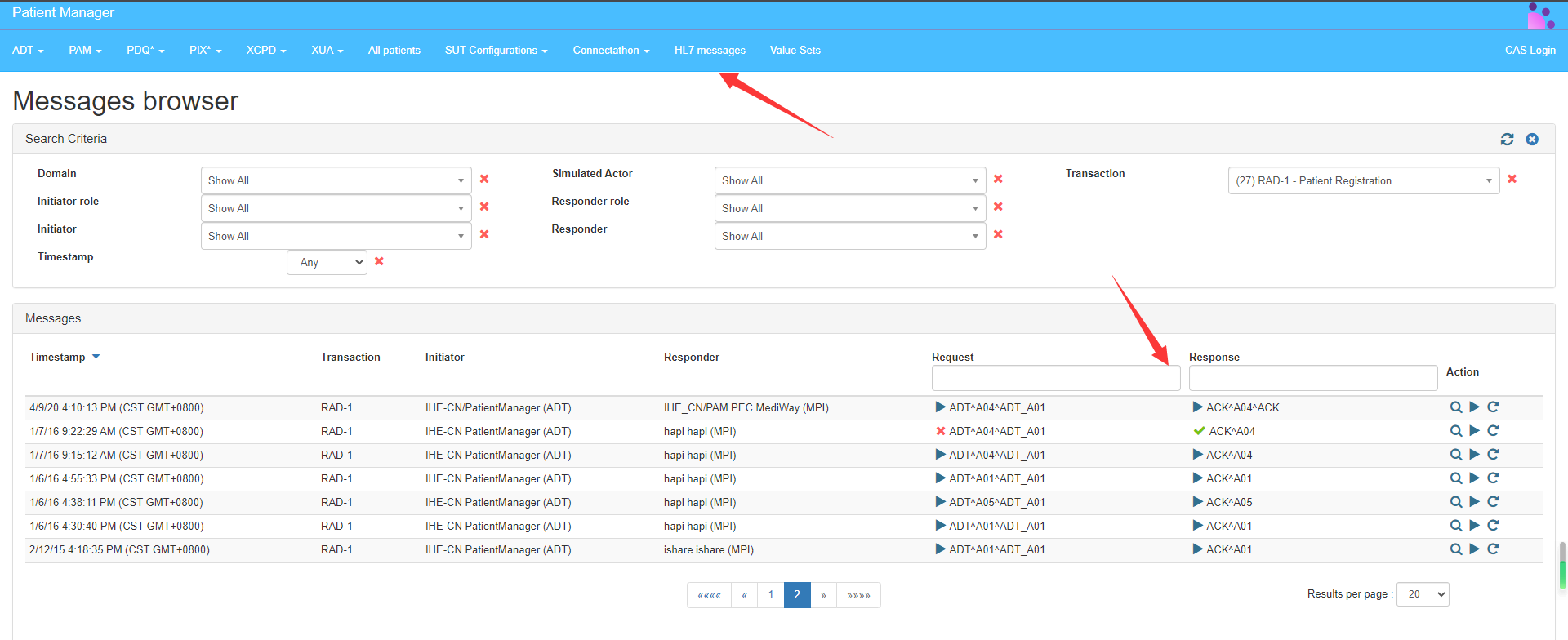Click the failed validation icon on the 1/7/16 9:22:29 AM request
This screenshot has width=1568, height=640.
click(941, 431)
